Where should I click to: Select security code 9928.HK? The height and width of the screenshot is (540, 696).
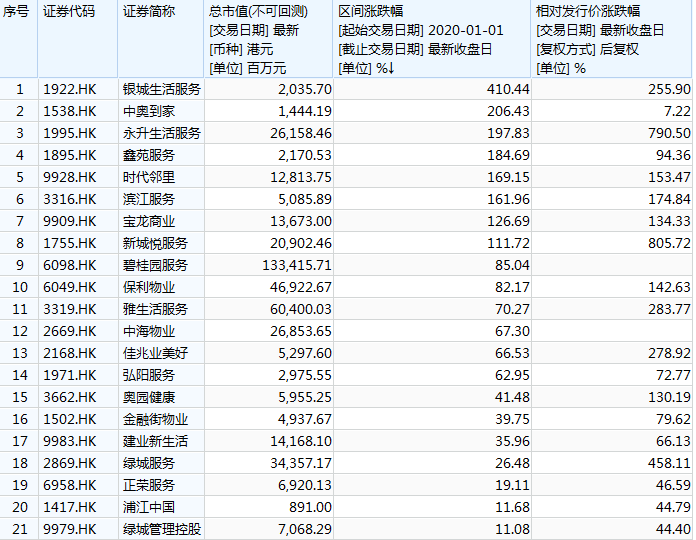click(x=70, y=177)
